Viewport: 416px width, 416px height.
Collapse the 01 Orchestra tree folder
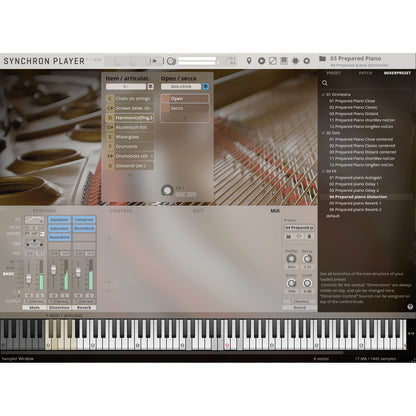click(x=323, y=95)
